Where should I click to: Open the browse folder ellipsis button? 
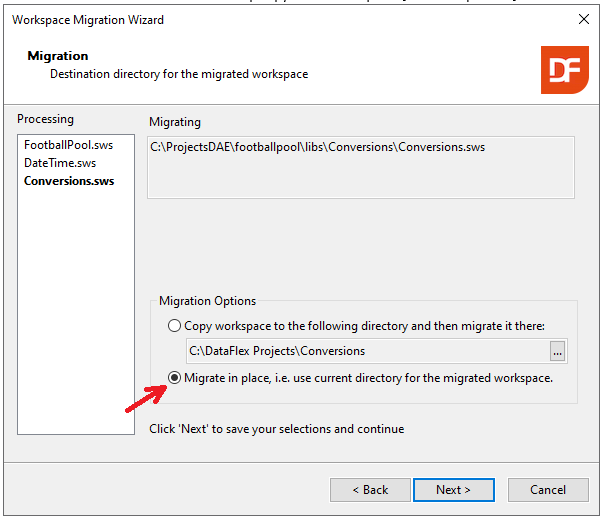pyautogui.click(x=558, y=351)
